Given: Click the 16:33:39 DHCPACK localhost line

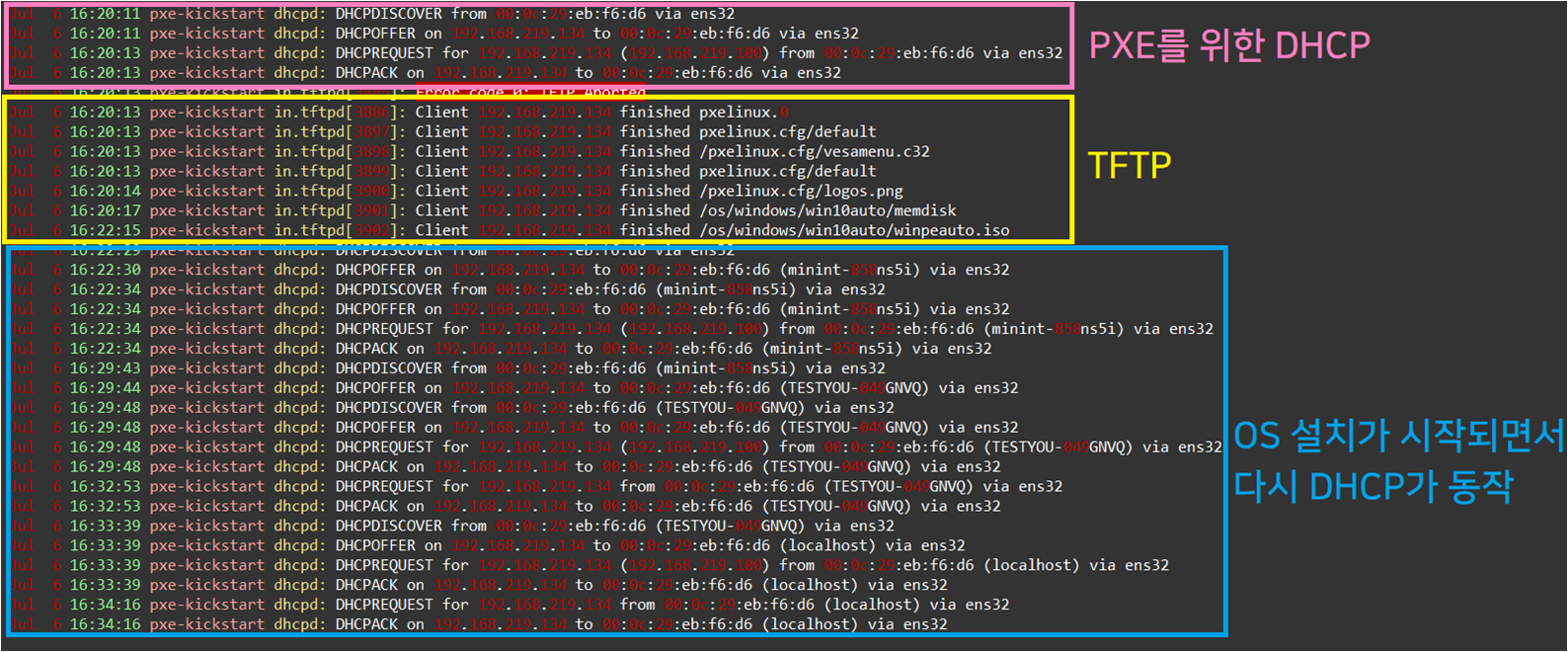Looking at the screenshot, I should tap(479, 585).
